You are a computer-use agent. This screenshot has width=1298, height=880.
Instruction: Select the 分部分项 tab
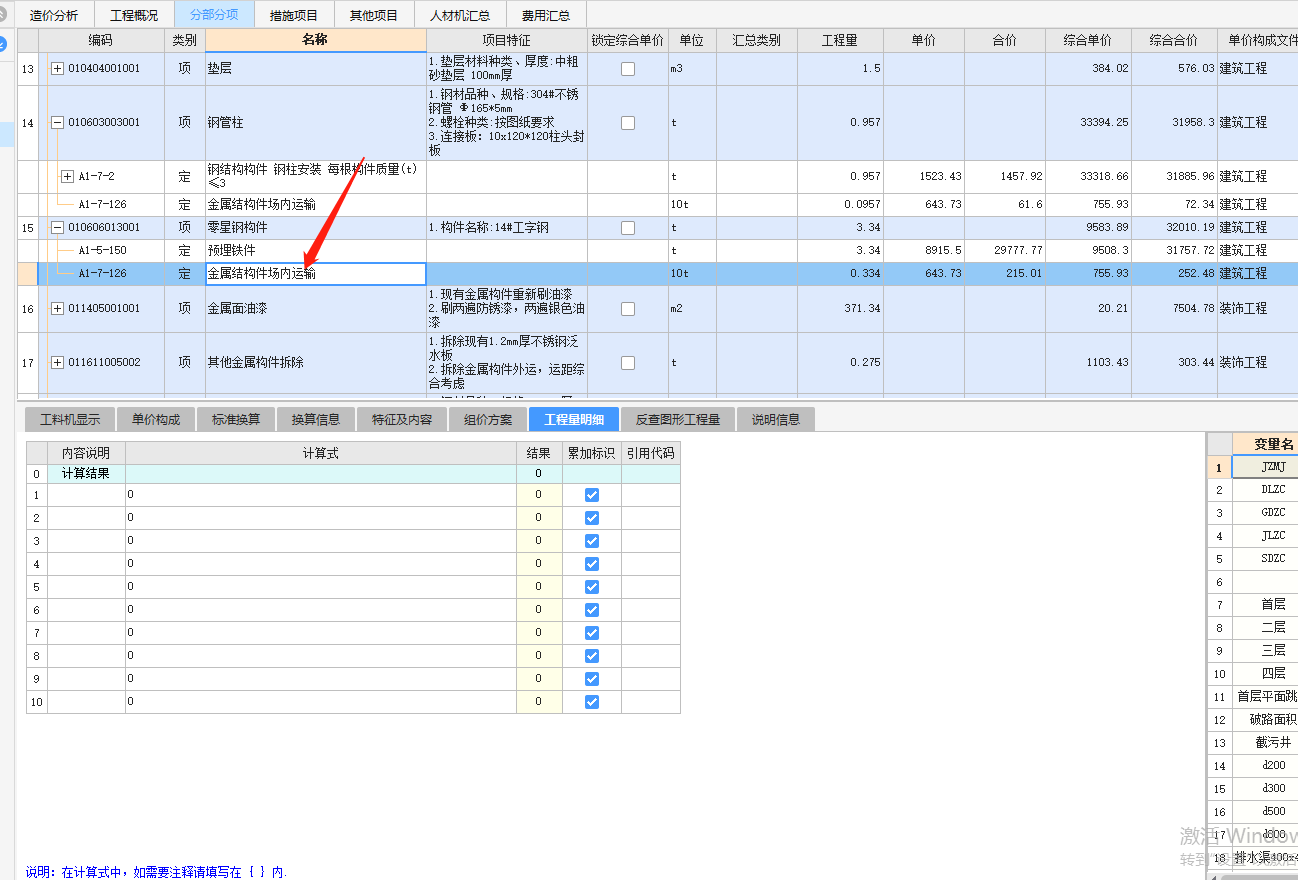pyautogui.click(x=214, y=15)
